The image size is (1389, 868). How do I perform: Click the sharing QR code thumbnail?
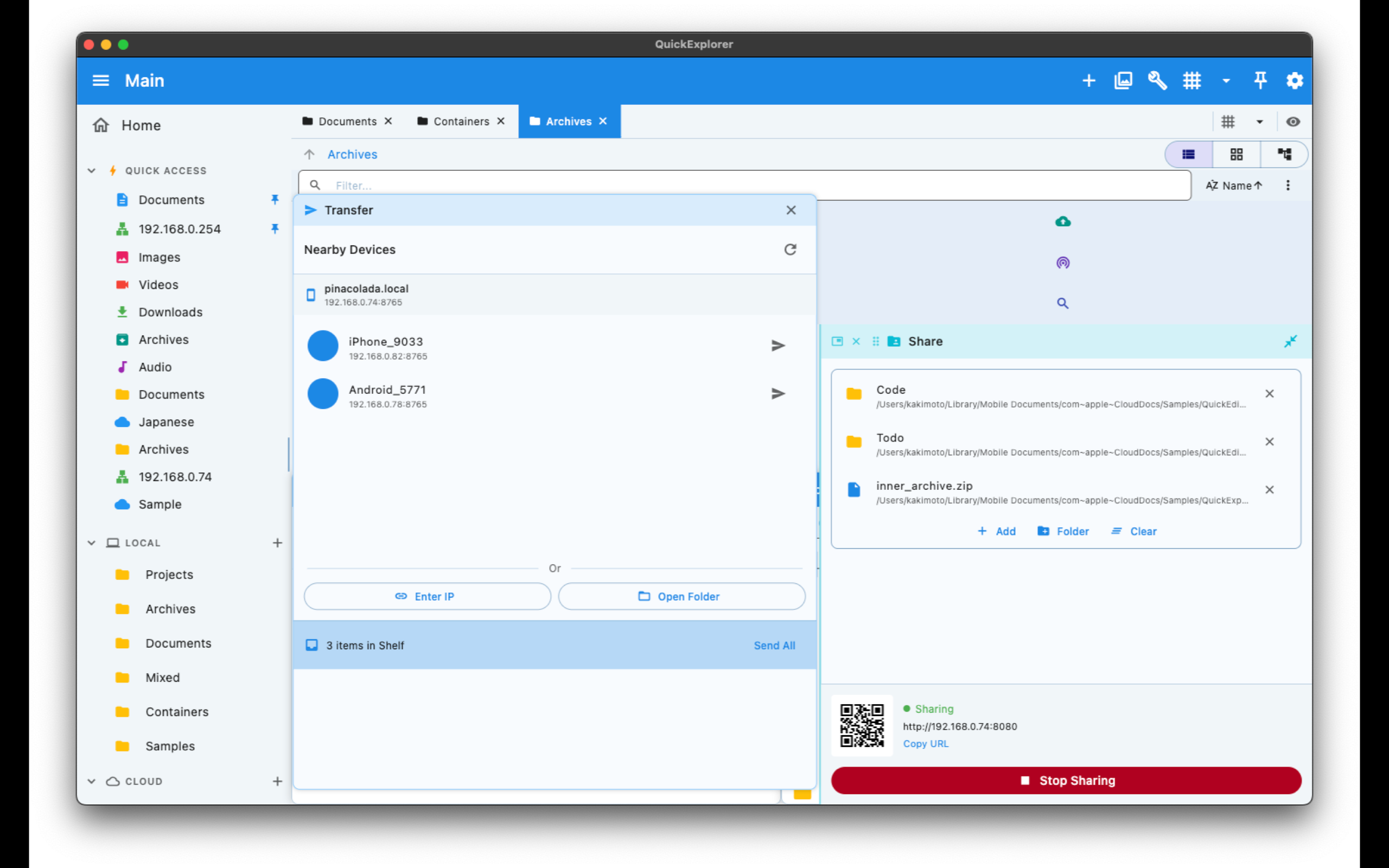pyautogui.click(x=862, y=726)
